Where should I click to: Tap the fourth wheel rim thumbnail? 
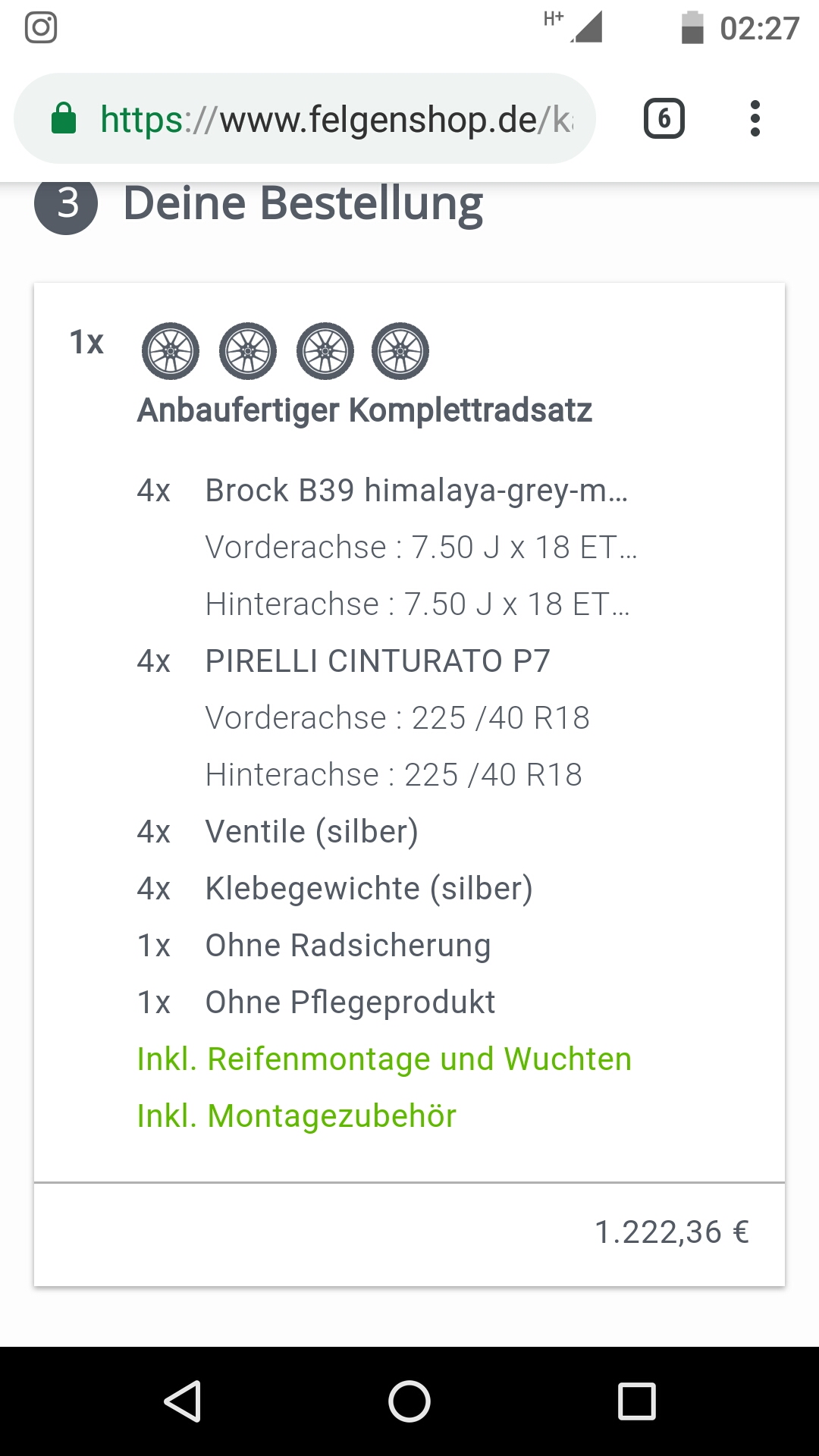tap(400, 351)
